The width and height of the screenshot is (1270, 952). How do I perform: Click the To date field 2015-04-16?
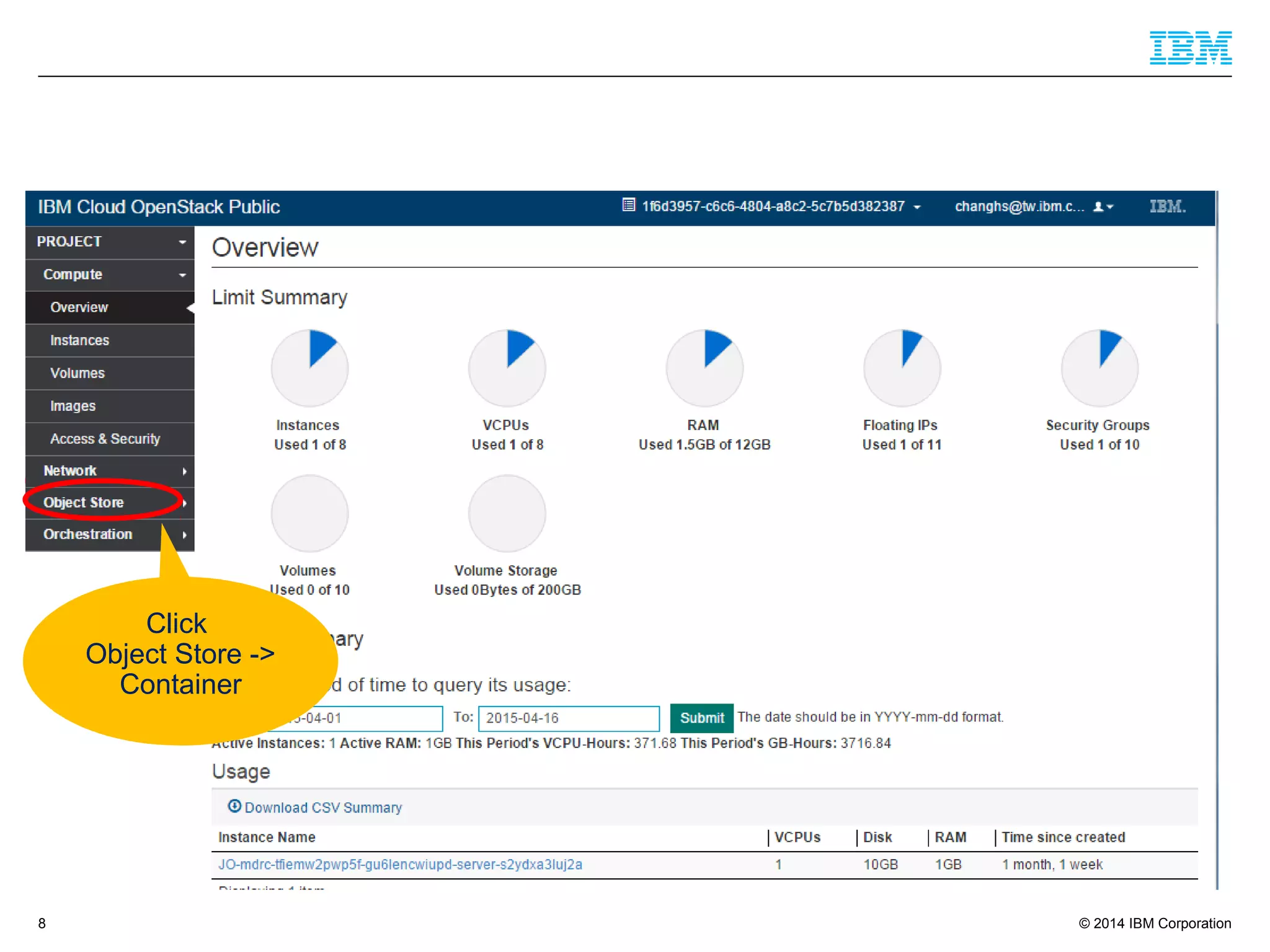[569, 718]
